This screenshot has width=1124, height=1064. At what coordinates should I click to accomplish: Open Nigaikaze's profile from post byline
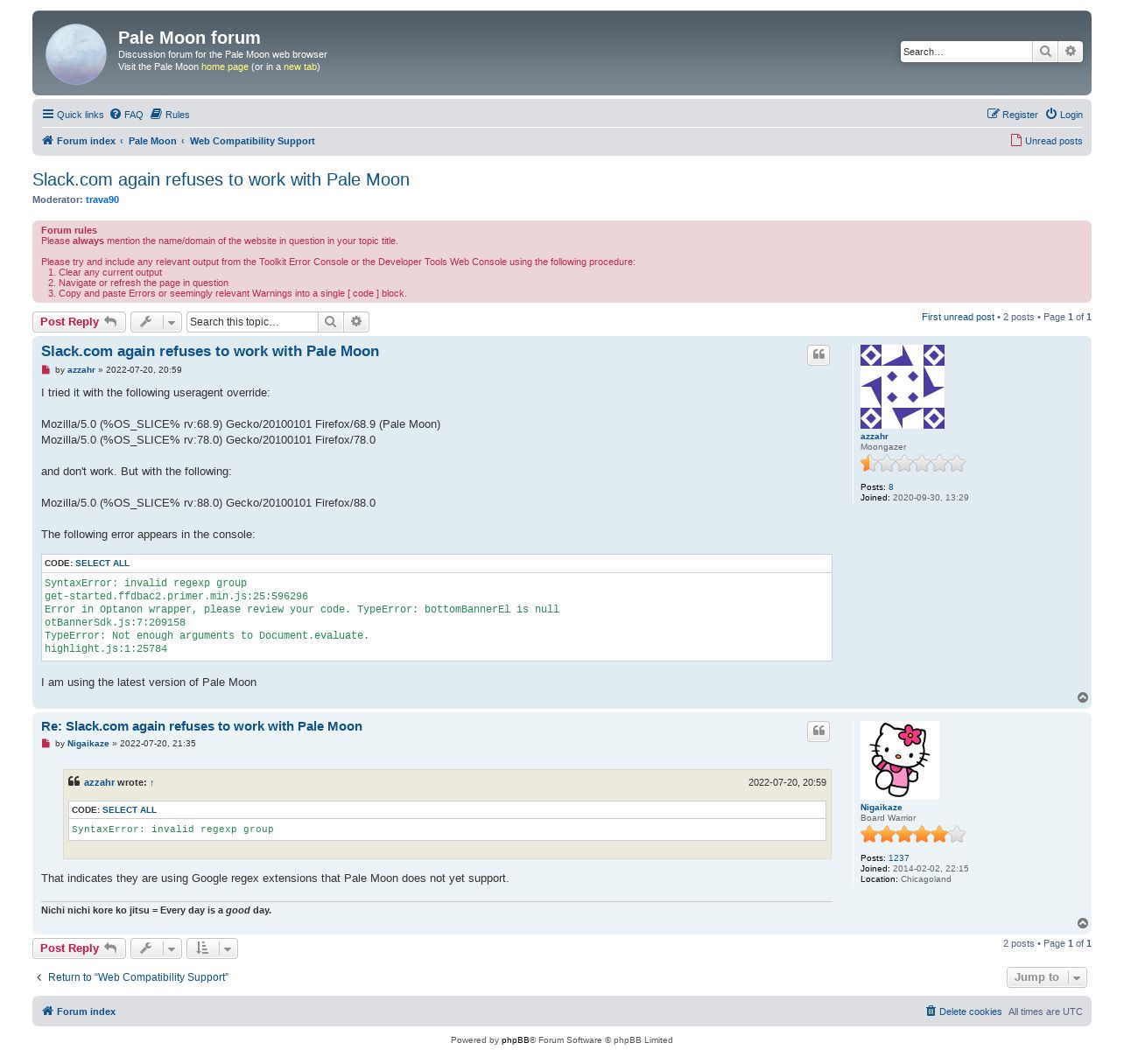click(88, 744)
